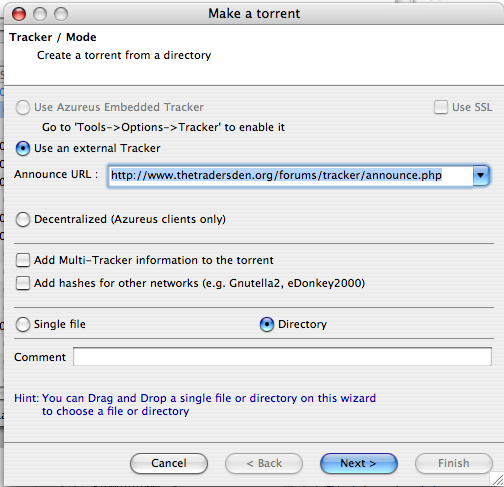This screenshot has width=504, height=487.
Task: Choose the Single file radio button
Action: [x=23, y=324]
